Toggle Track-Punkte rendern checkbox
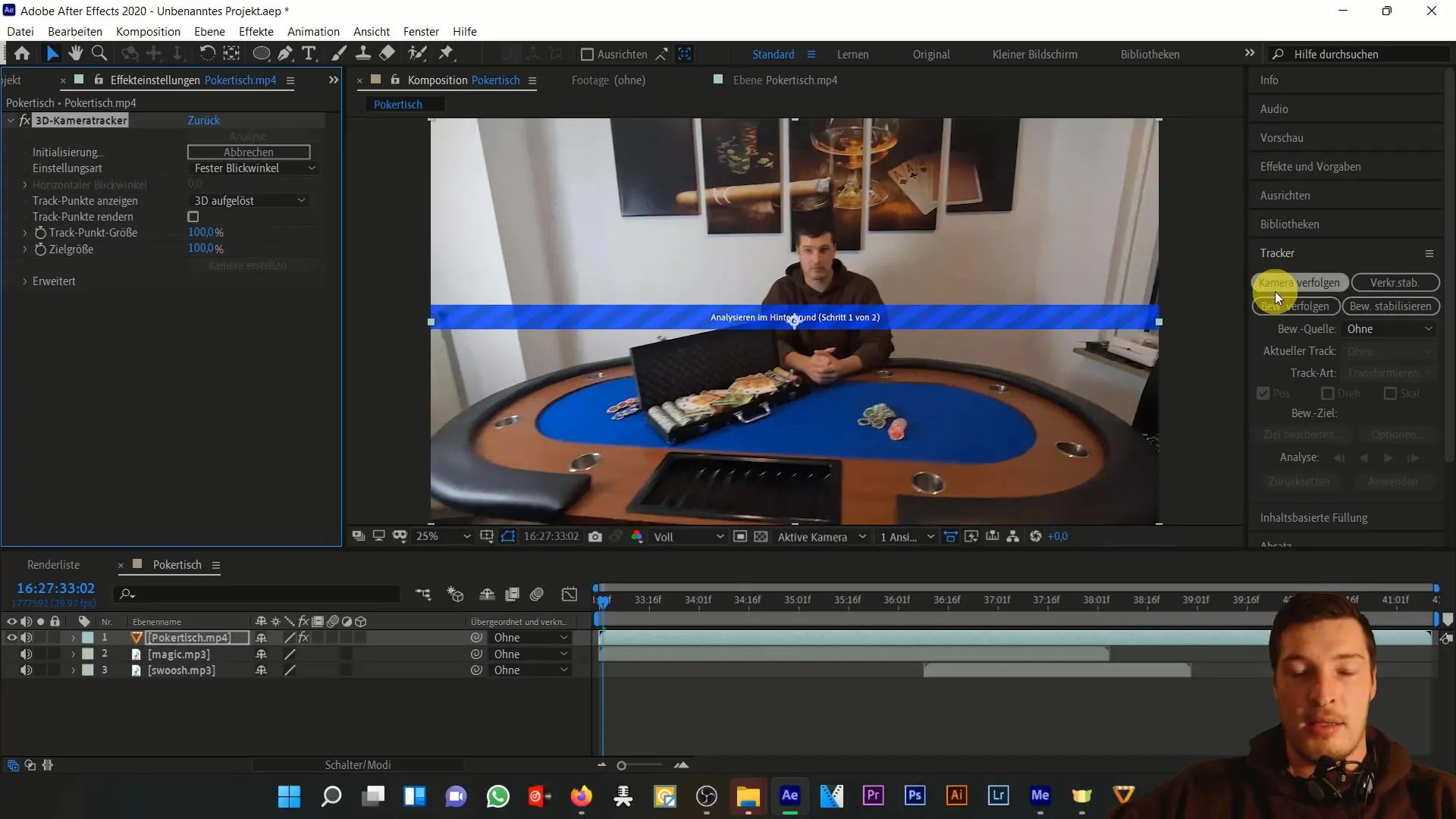Screen dimensions: 1456x819 (193, 217)
